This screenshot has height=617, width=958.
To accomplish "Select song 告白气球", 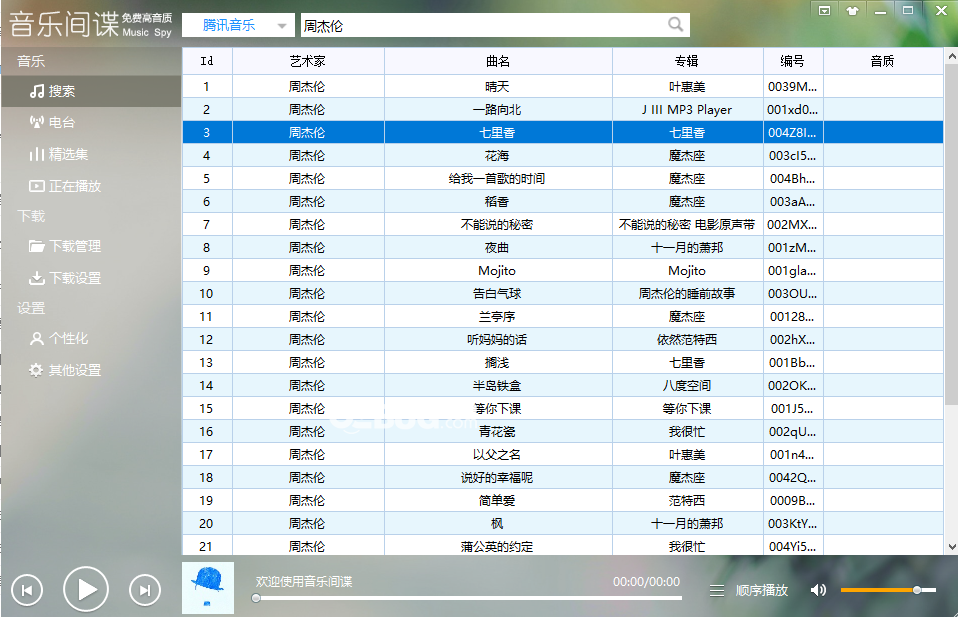I will 497,294.
